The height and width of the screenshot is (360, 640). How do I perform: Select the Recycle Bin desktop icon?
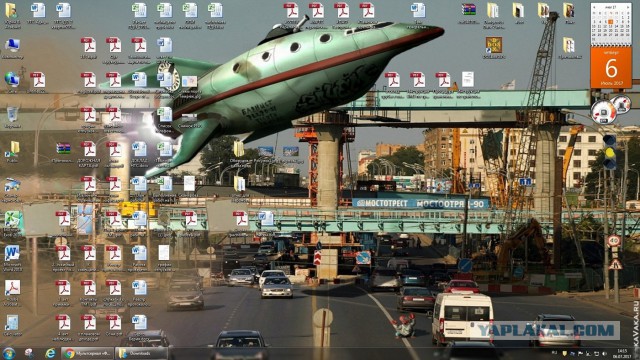tap(12, 117)
